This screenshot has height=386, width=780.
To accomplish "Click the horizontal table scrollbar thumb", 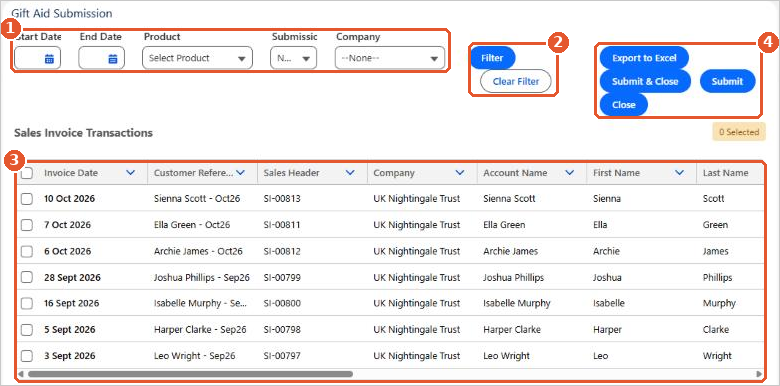I will [x=191, y=374].
